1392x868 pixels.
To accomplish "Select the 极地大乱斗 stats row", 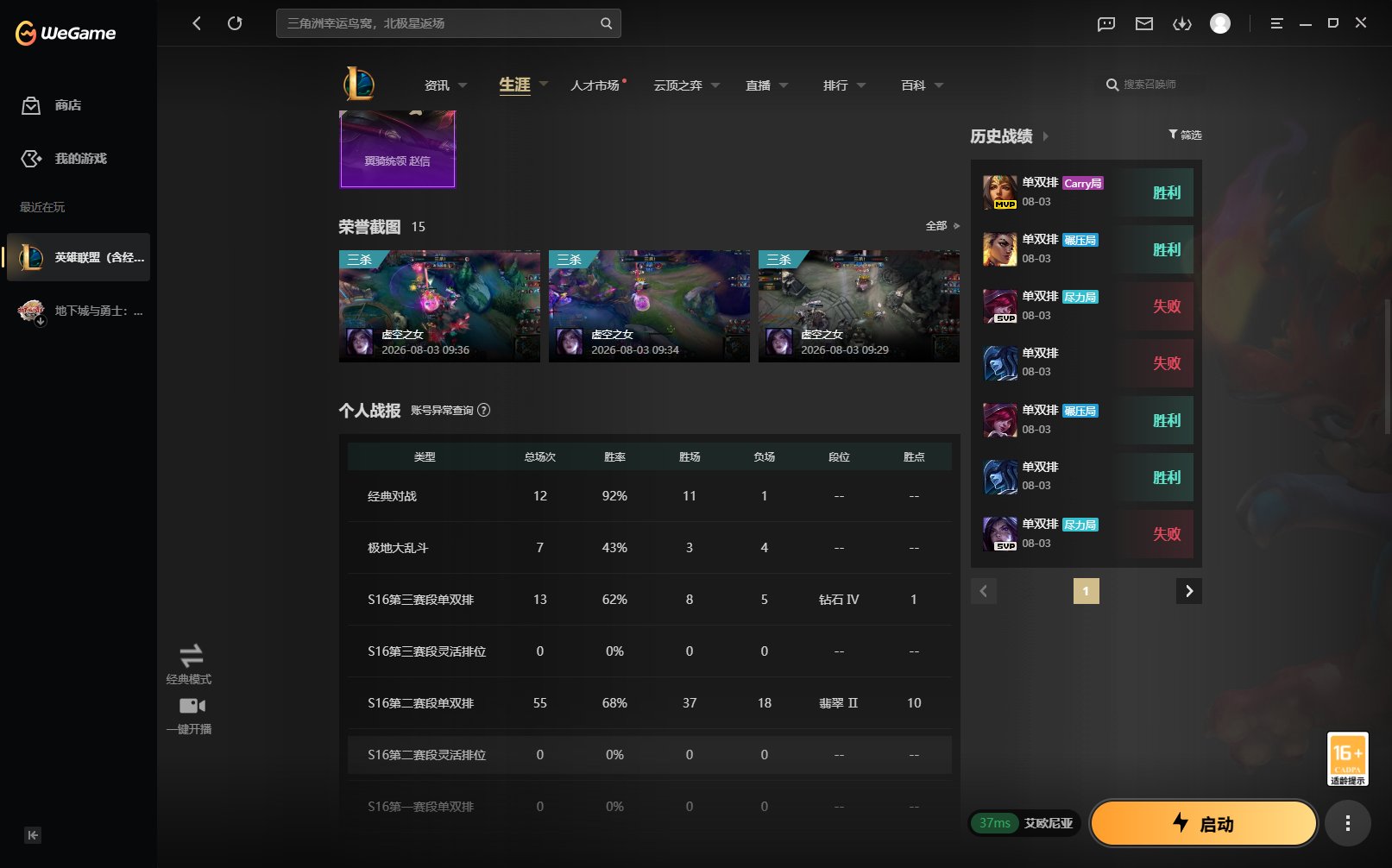I will (650, 548).
